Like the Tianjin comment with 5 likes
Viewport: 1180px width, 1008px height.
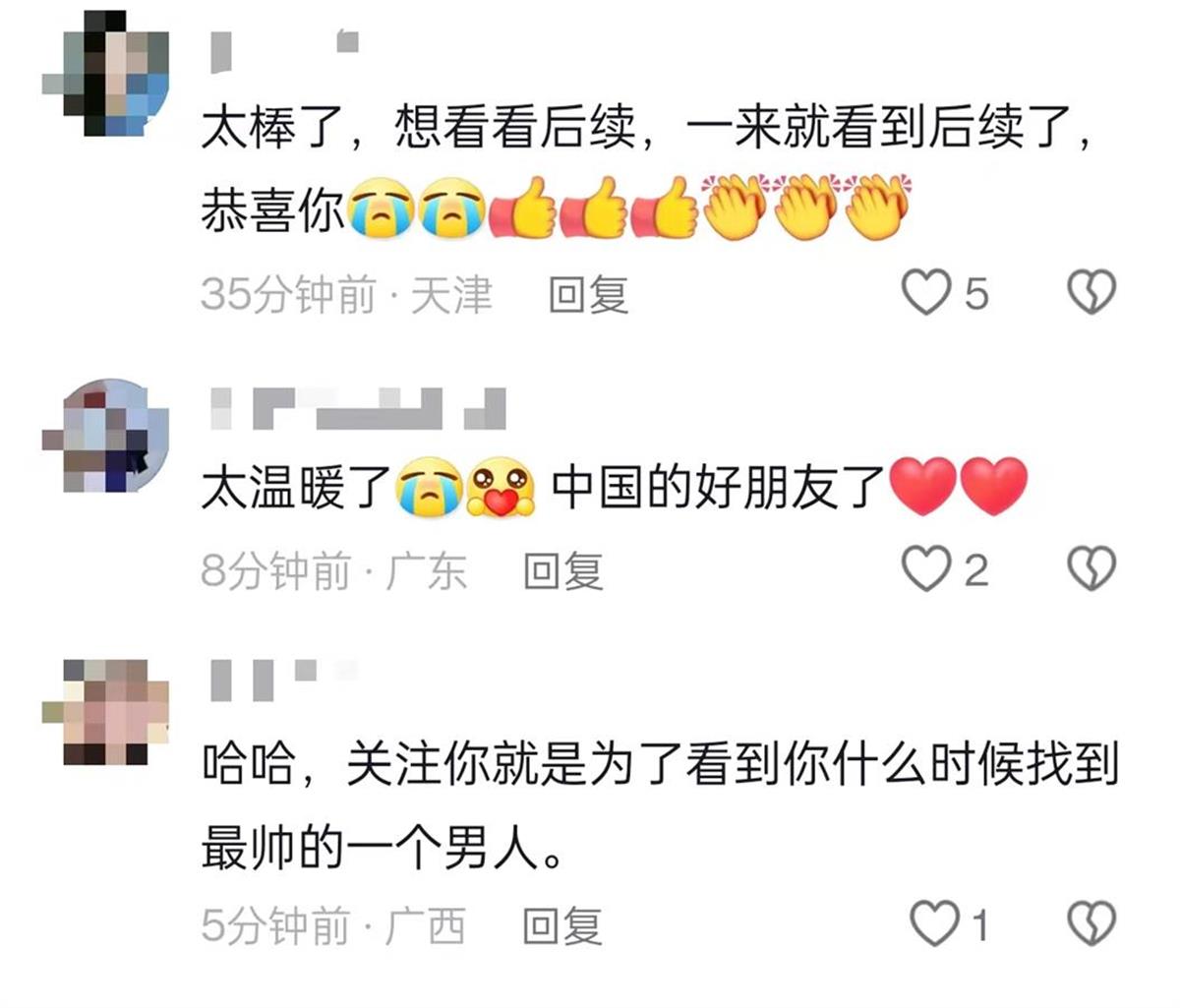(x=926, y=292)
